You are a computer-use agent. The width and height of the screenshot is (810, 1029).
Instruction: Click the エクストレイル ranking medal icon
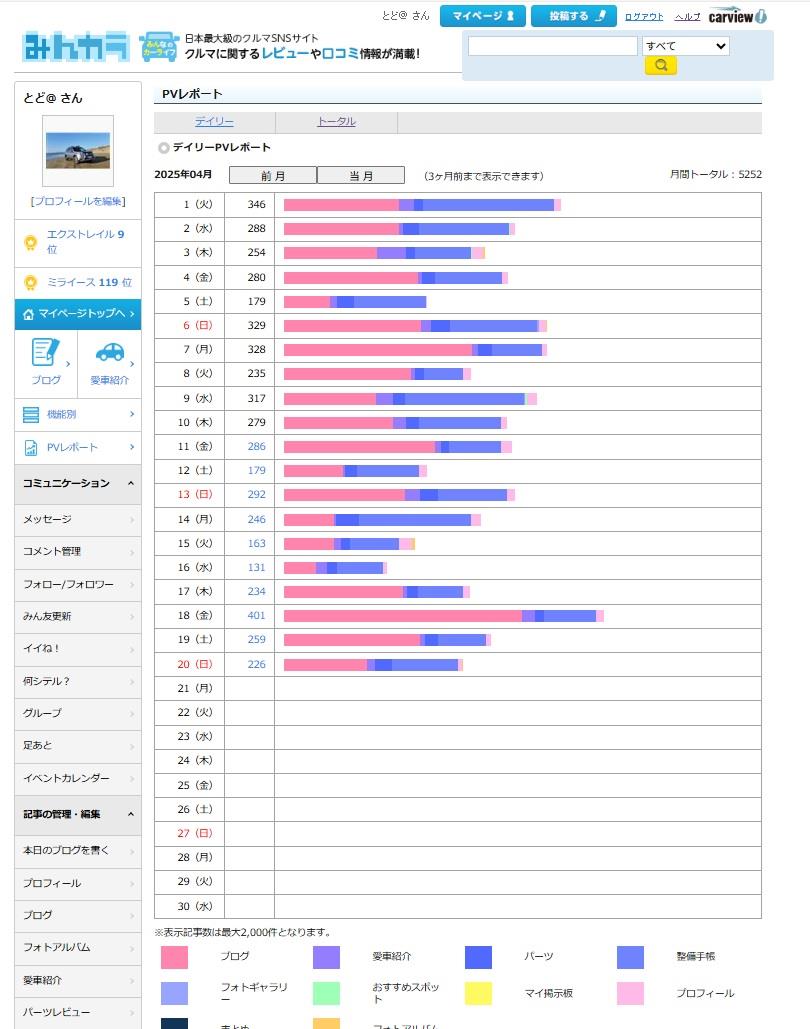click(30, 243)
